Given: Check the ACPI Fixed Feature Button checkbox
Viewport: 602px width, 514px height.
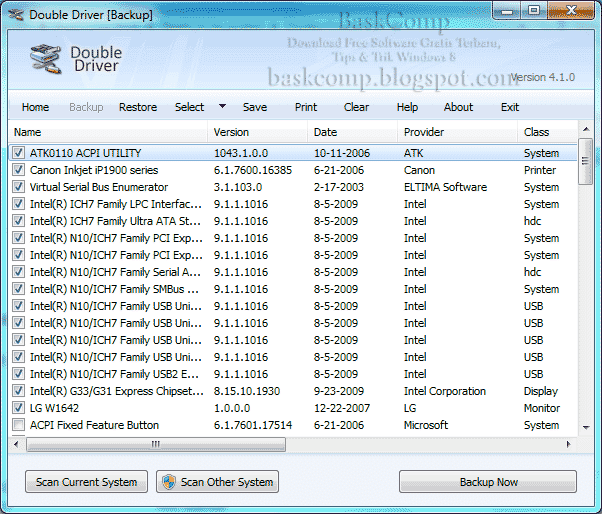Looking at the screenshot, I should tap(18, 425).
